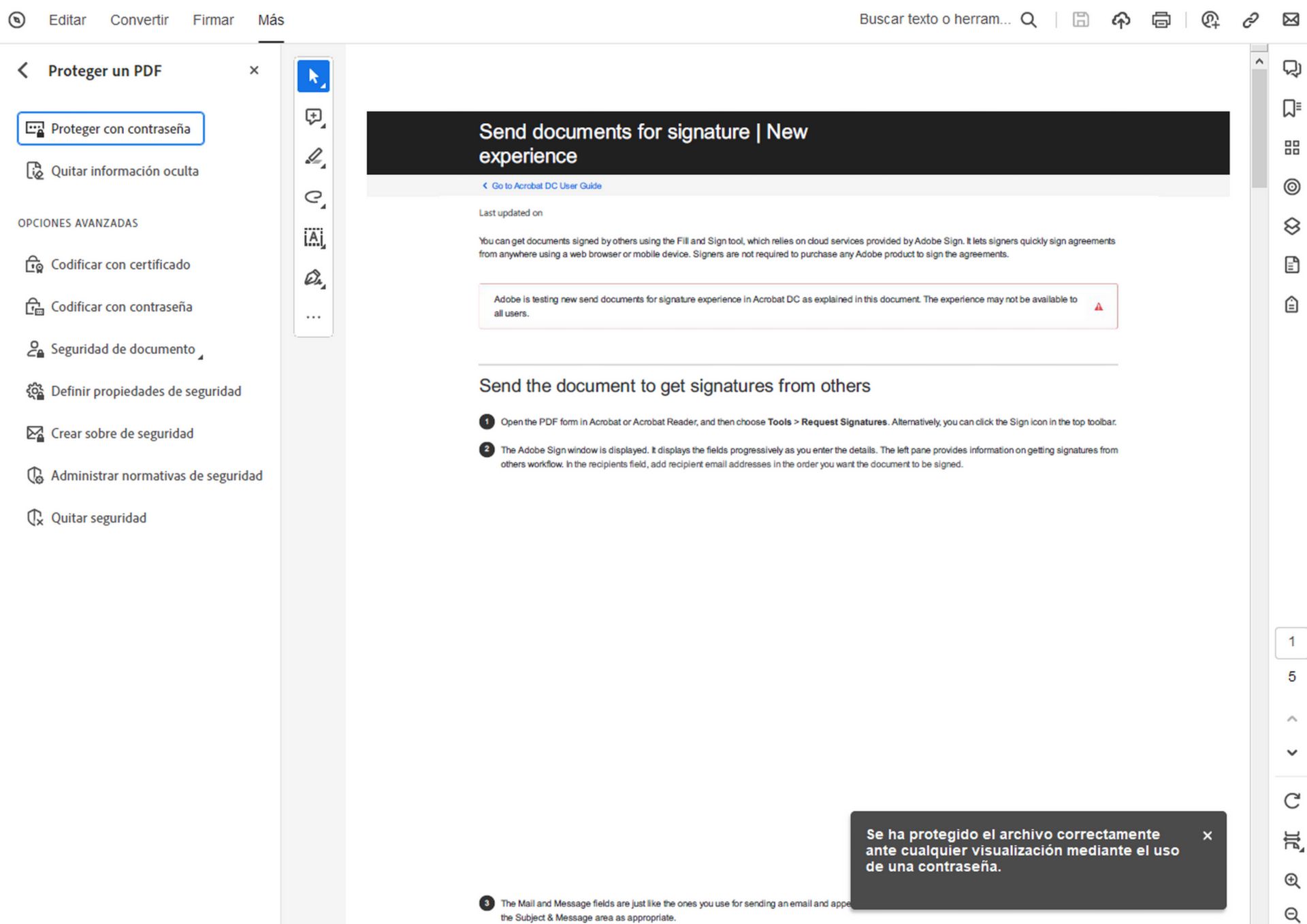Expand Seguridad de documento options
Viewport: 1307px width, 924px height.
click(x=201, y=354)
